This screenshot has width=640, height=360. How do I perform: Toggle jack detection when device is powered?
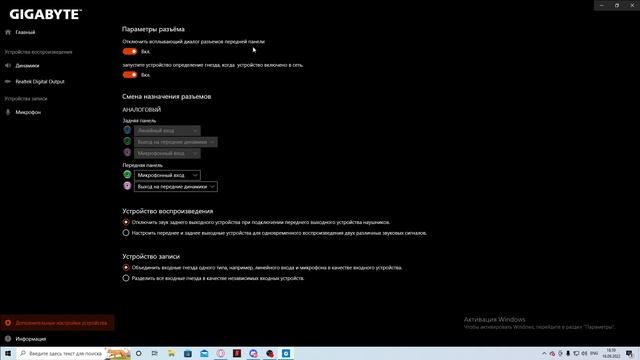130,75
